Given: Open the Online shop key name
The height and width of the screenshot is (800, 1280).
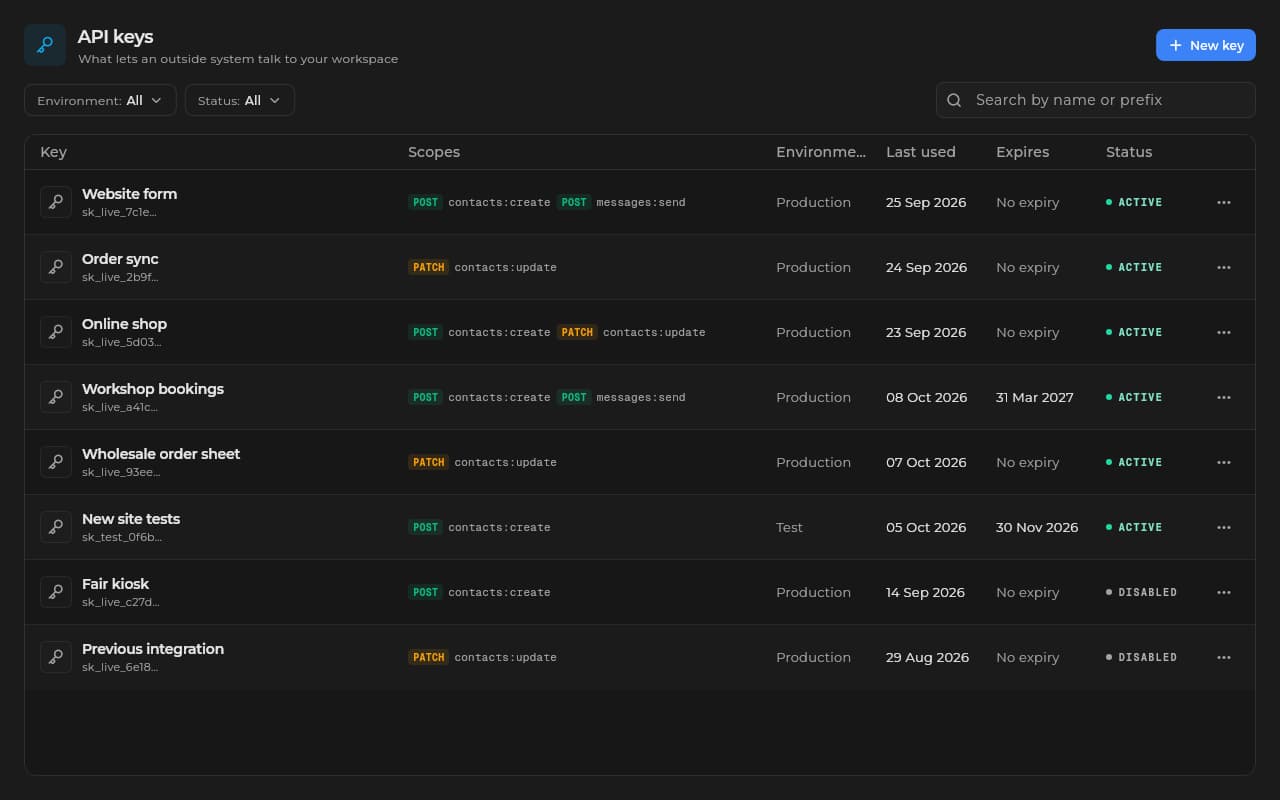Looking at the screenshot, I should [124, 324].
